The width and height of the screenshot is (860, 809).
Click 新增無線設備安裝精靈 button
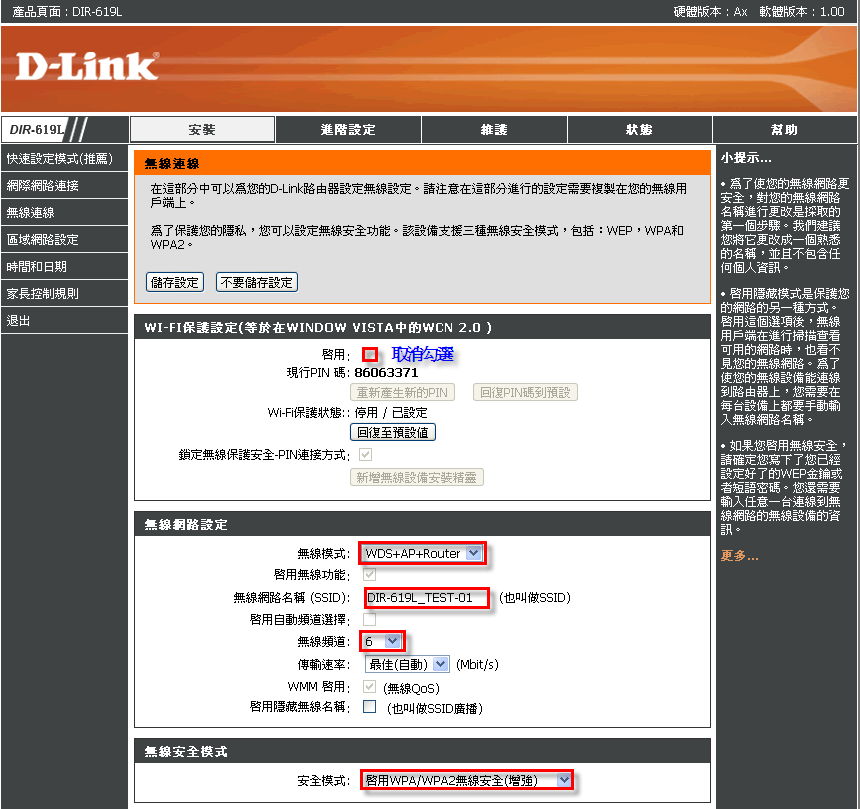pos(417,477)
